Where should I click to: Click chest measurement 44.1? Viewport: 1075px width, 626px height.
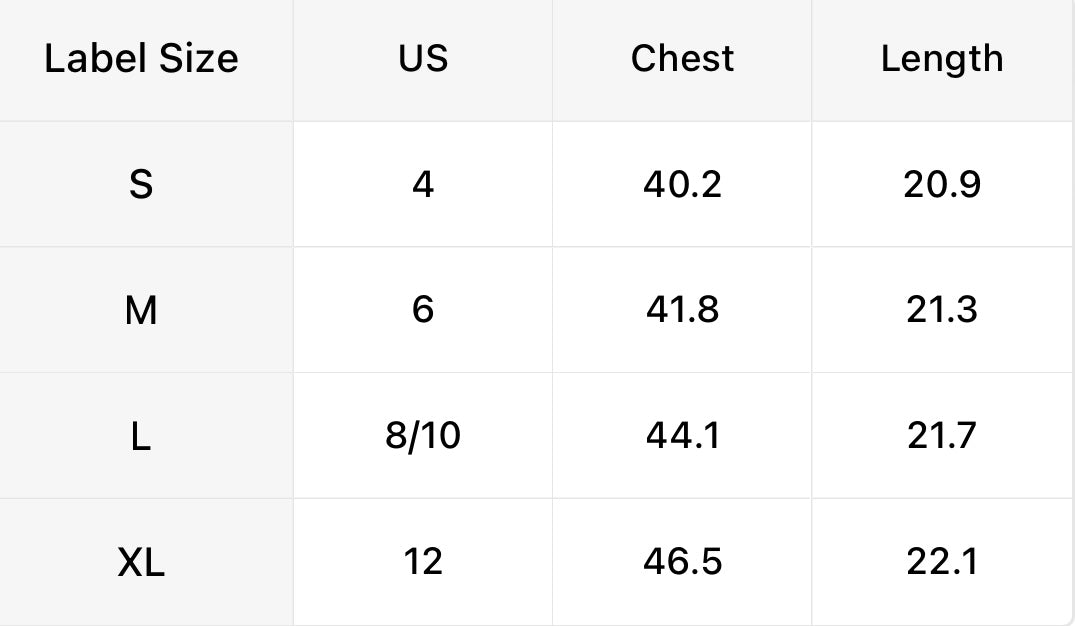coord(682,436)
